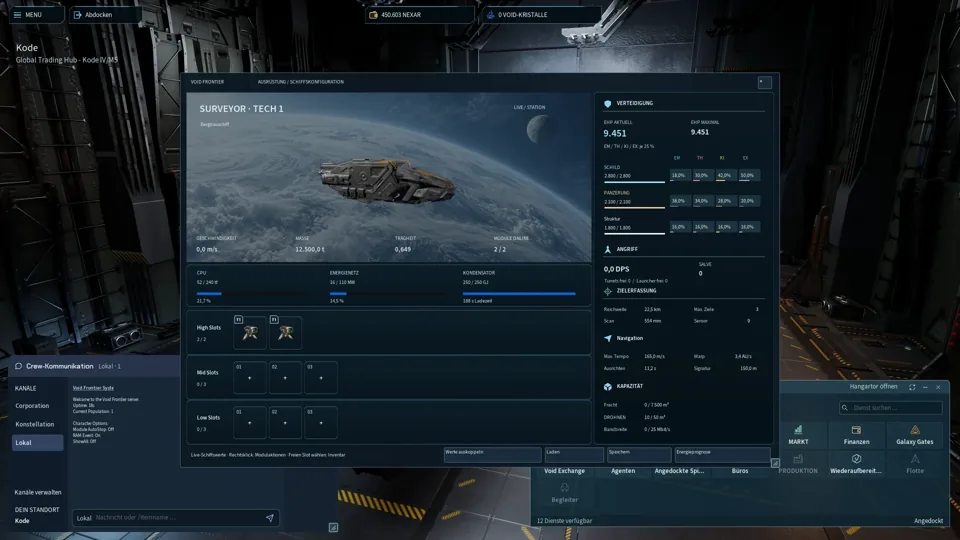The width and height of the screenshot is (960, 540).
Task: Click the Angriff attack icon
Action: point(607,249)
